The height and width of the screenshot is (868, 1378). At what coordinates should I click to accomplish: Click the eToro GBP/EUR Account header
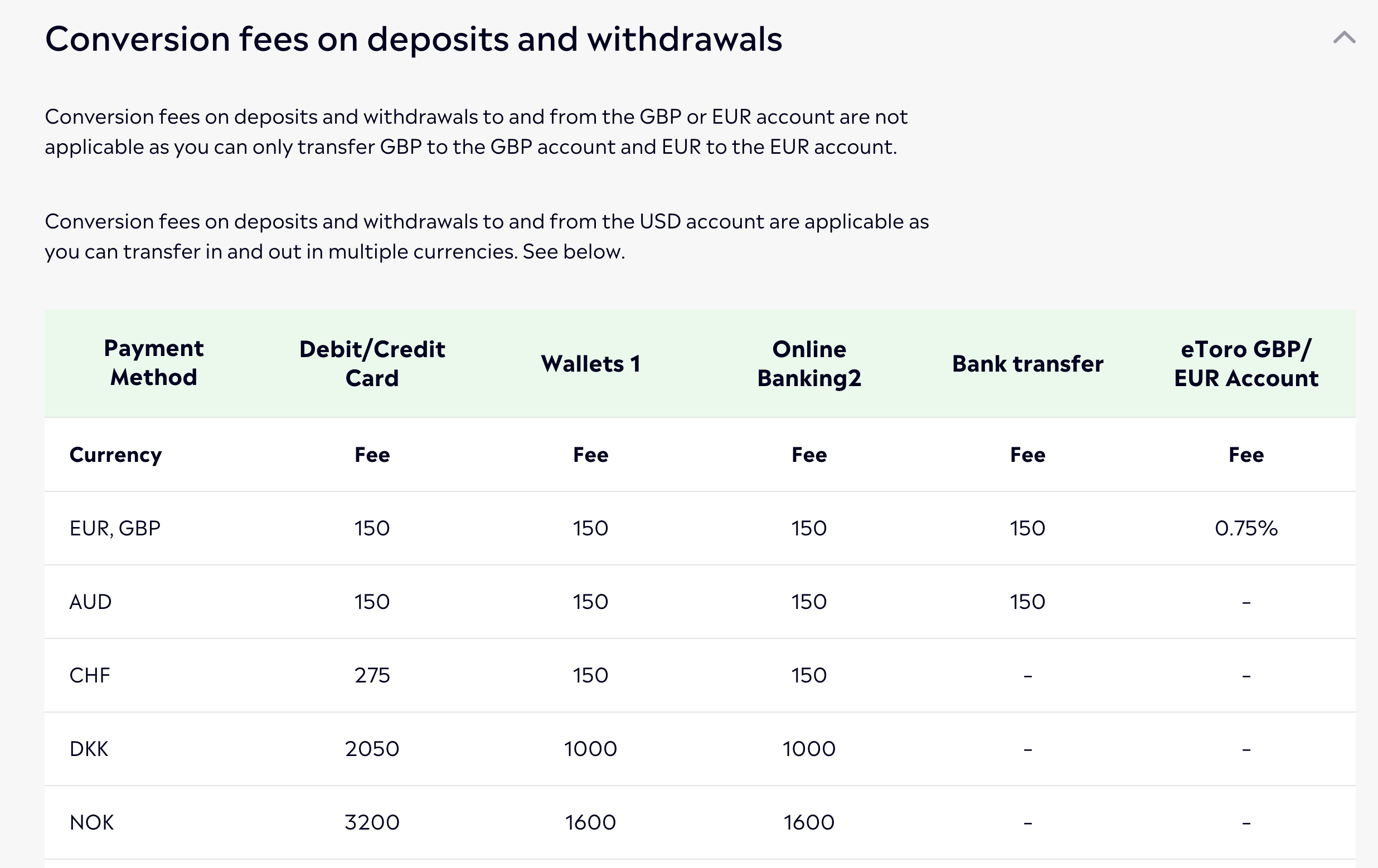[x=1246, y=364]
